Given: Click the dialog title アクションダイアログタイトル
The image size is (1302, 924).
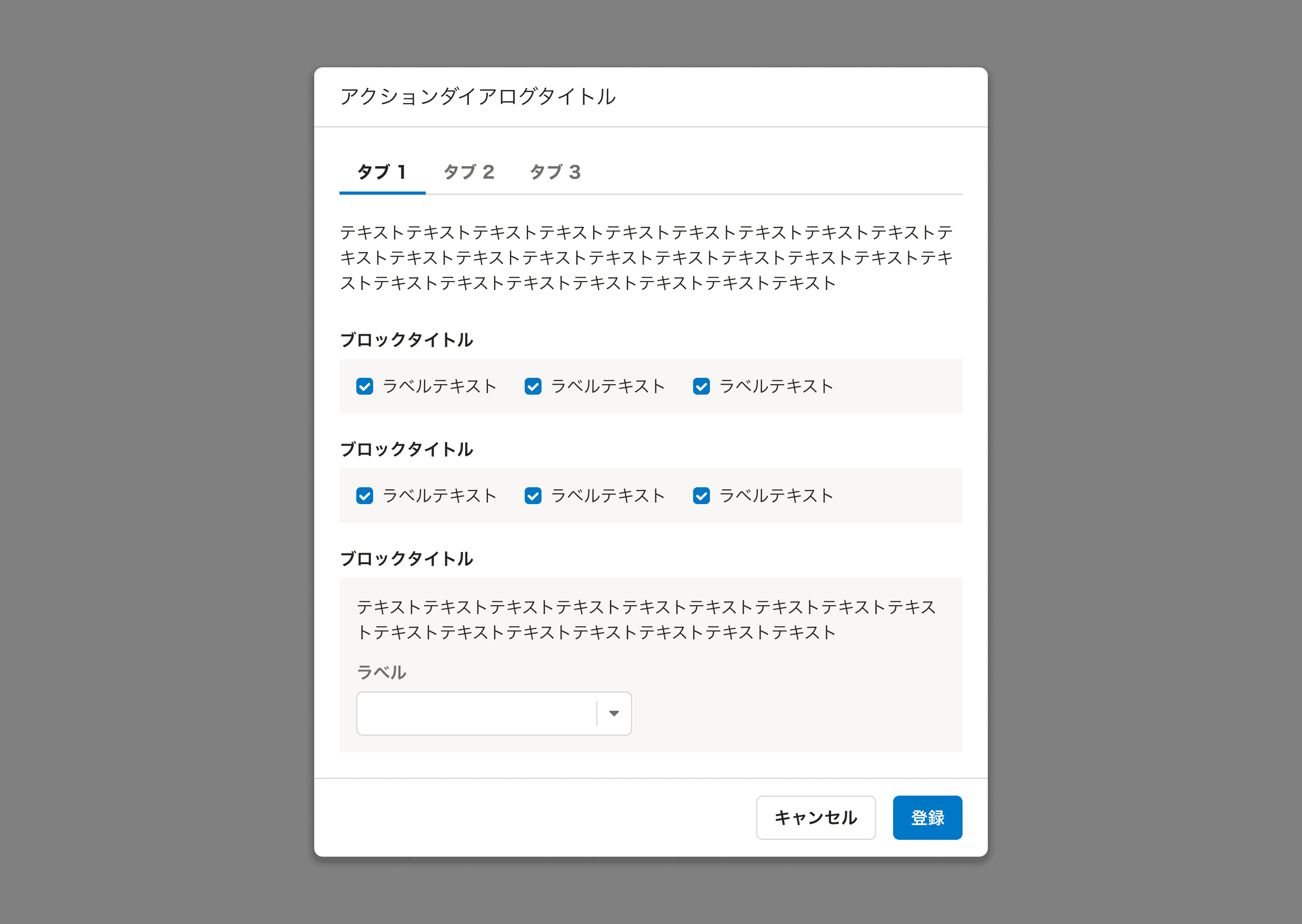Looking at the screenshot, I should coord(477,97).
